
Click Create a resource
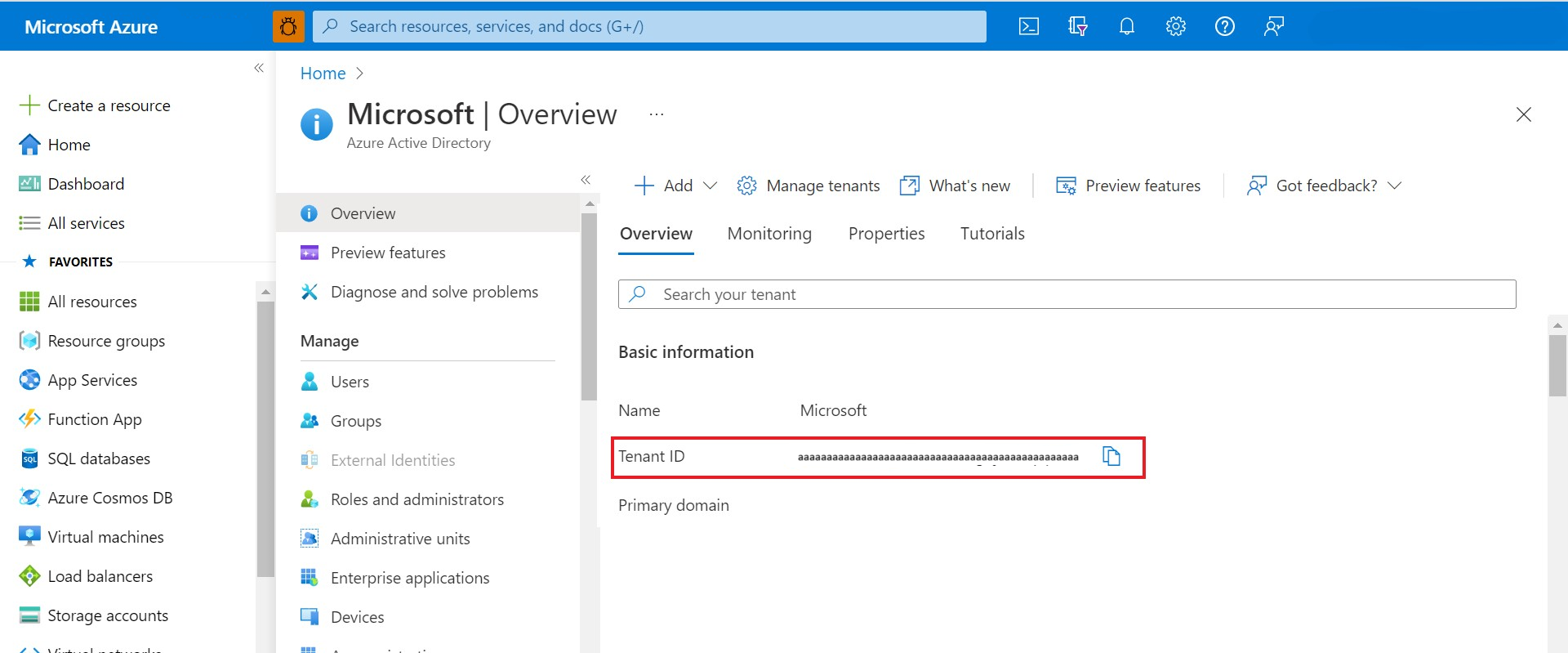[109, 105]
